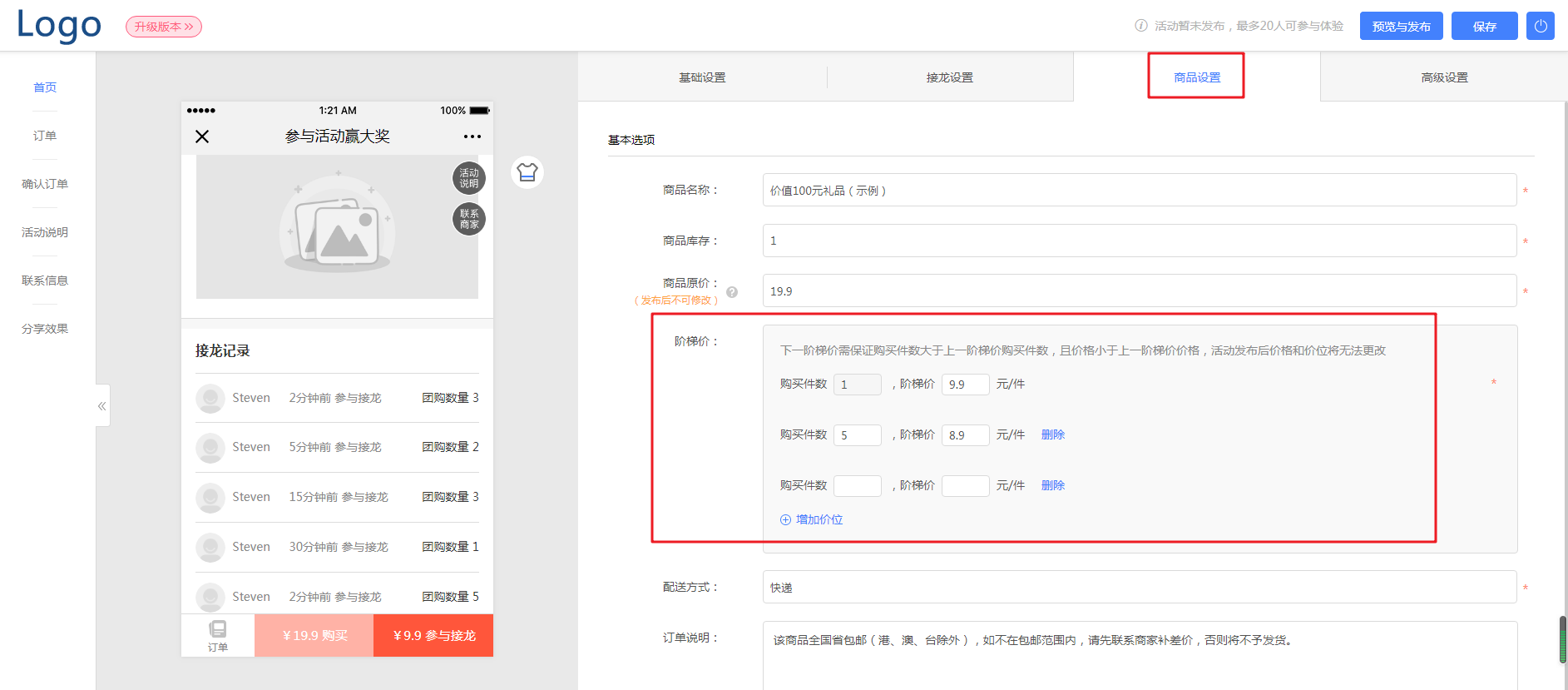
Task: Click the 购买件数 field showing 5
Action: click(858, 435)
